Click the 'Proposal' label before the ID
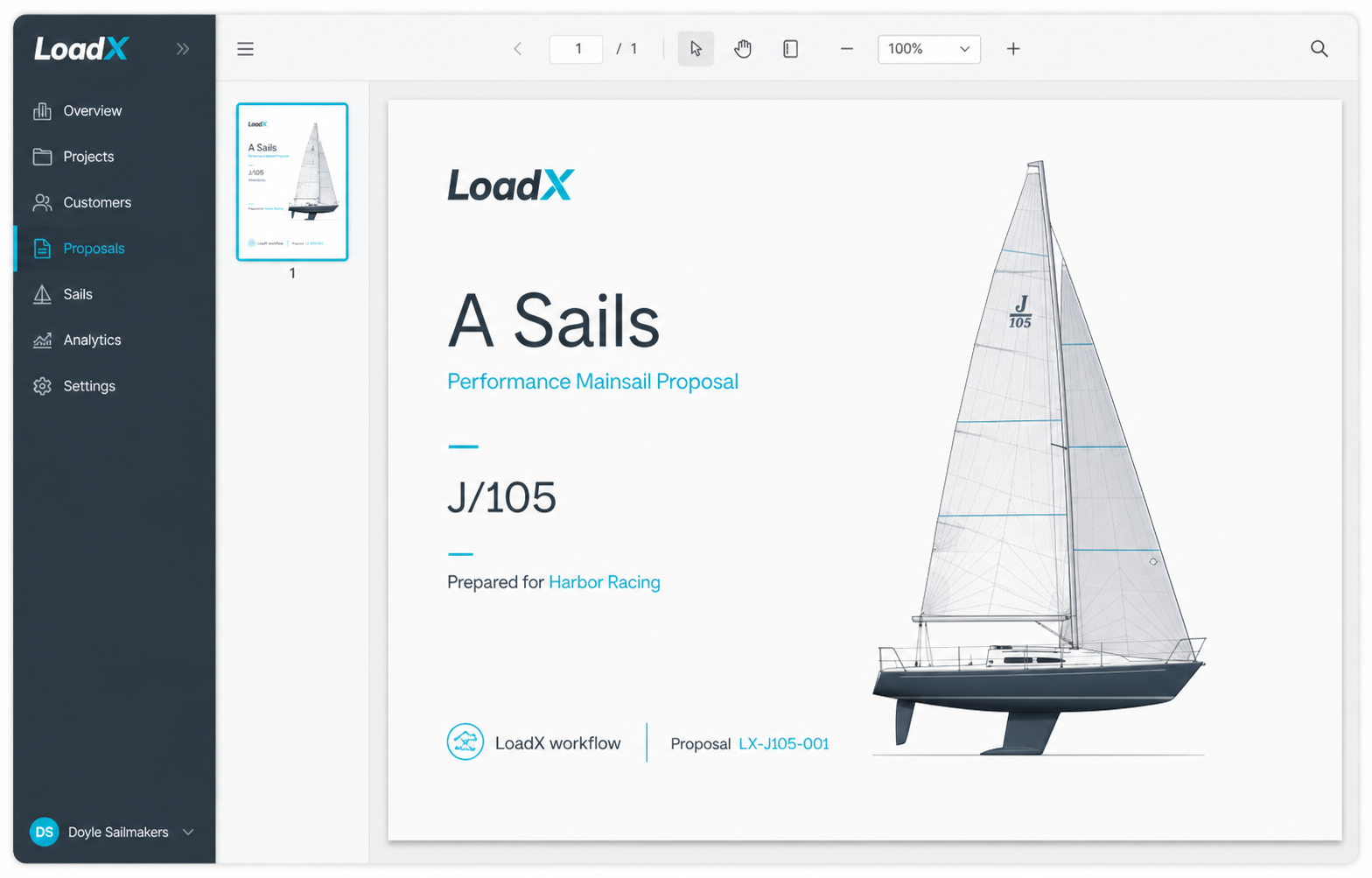Viewport: 1372px width, 878px height. (701, 744)
